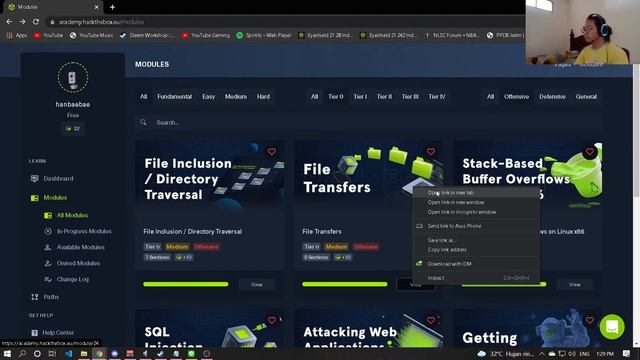Favorite the Attacking Web Applications heart icon
The image size is (640, 360).
point(431,320)
